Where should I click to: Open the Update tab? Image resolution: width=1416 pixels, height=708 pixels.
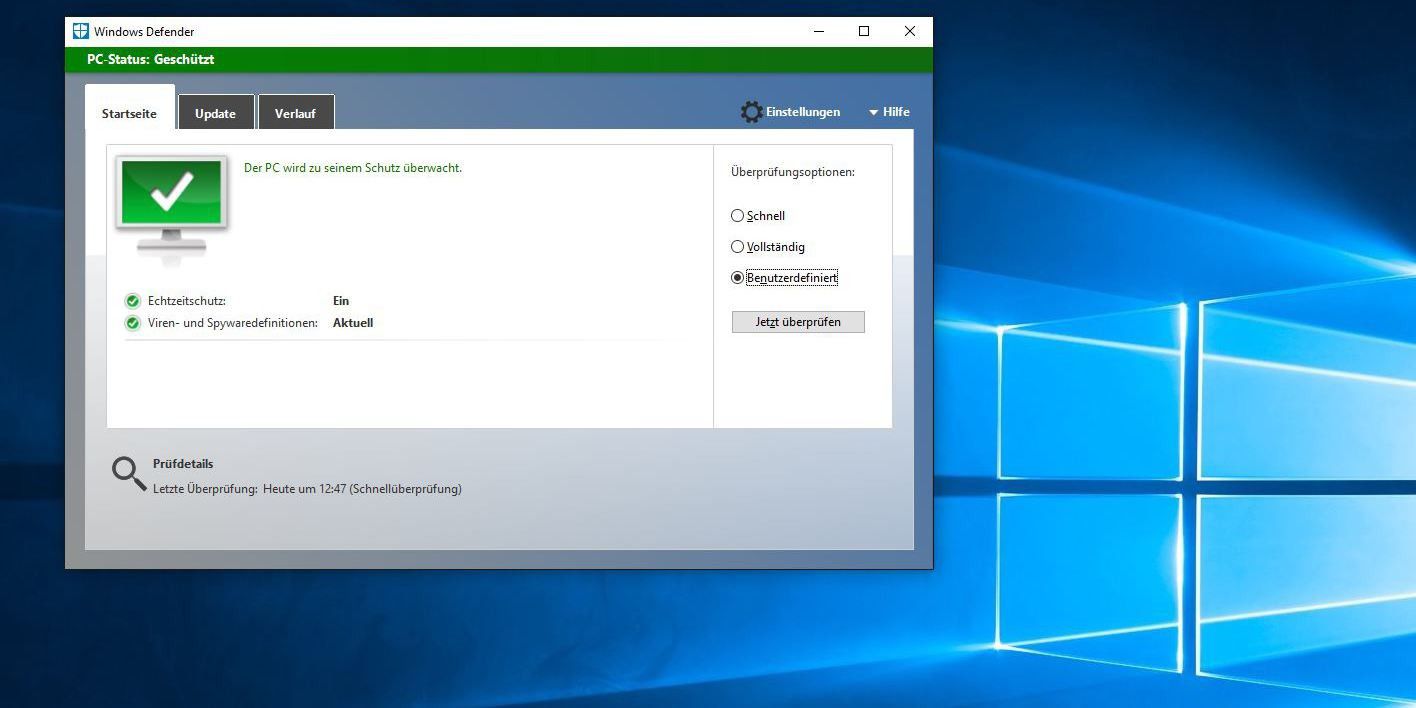pyautogui.click(x=215, y=112)
